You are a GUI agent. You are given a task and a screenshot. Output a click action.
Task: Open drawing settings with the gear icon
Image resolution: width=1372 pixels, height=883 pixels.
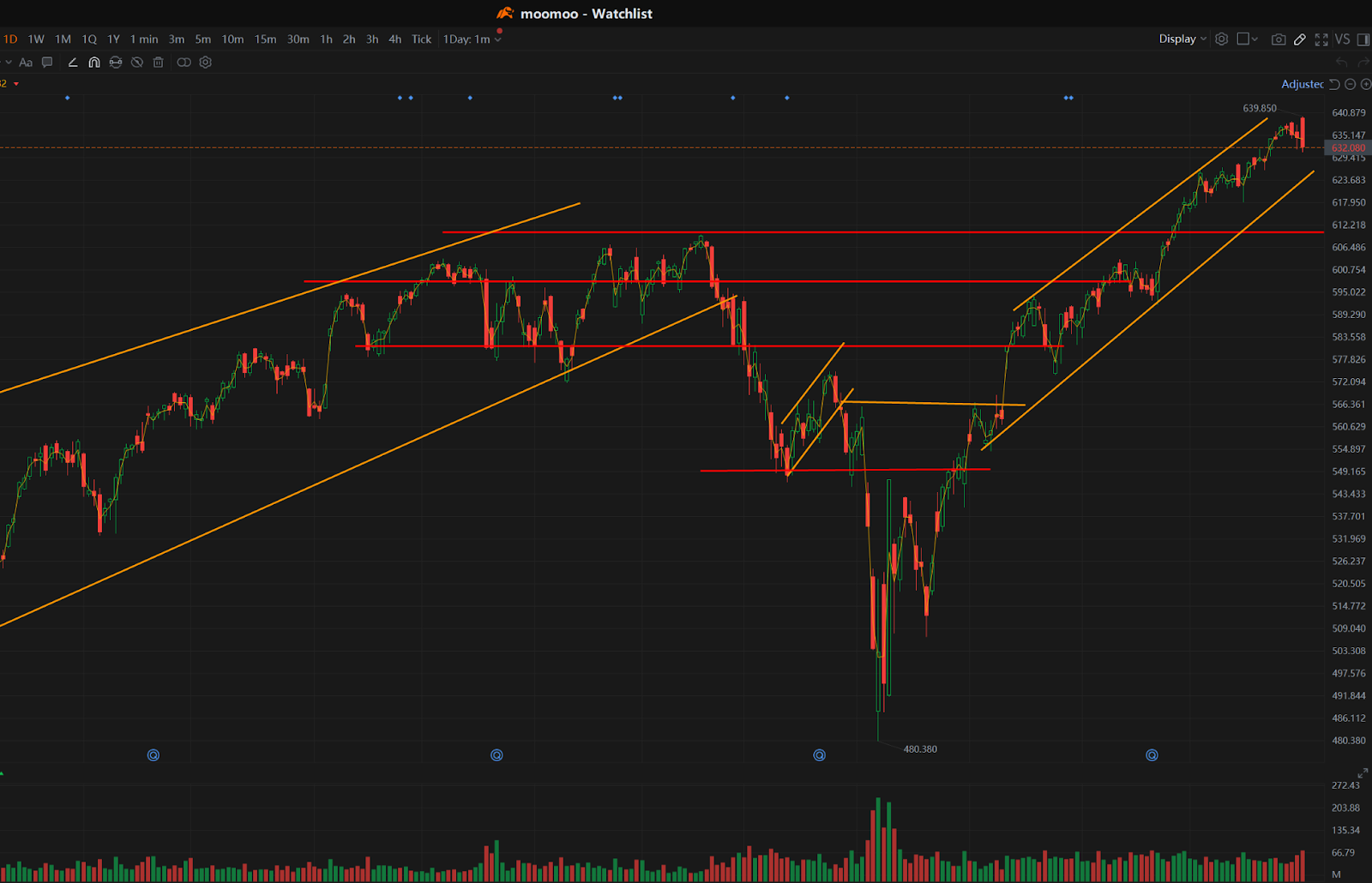pos(205,63)
